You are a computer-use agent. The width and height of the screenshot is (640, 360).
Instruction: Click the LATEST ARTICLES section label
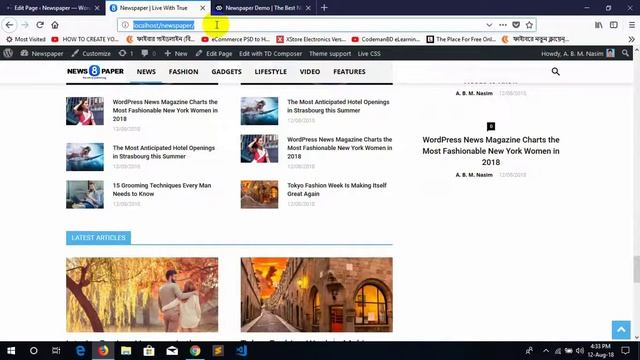tap(98, 238)
